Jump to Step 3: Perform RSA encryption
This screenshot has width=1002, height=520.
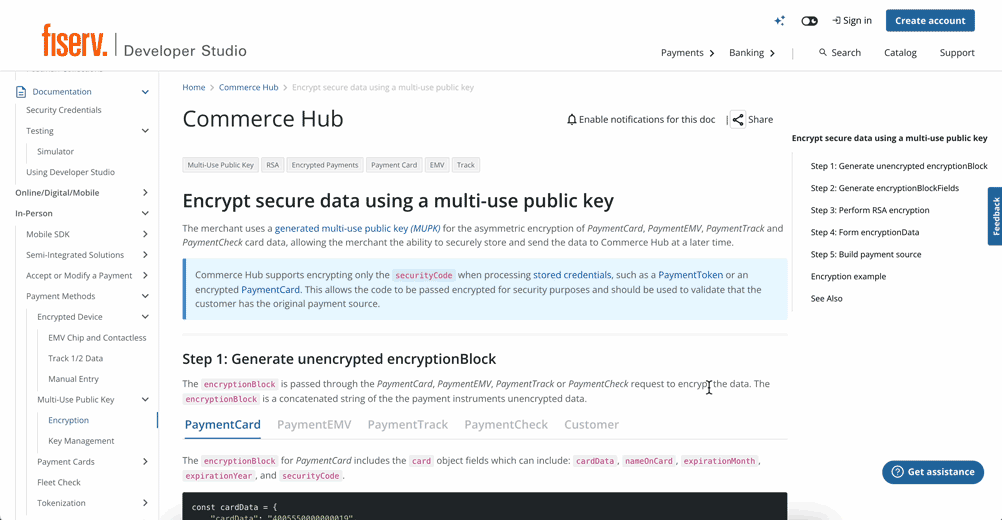click(x=869, y=211)
